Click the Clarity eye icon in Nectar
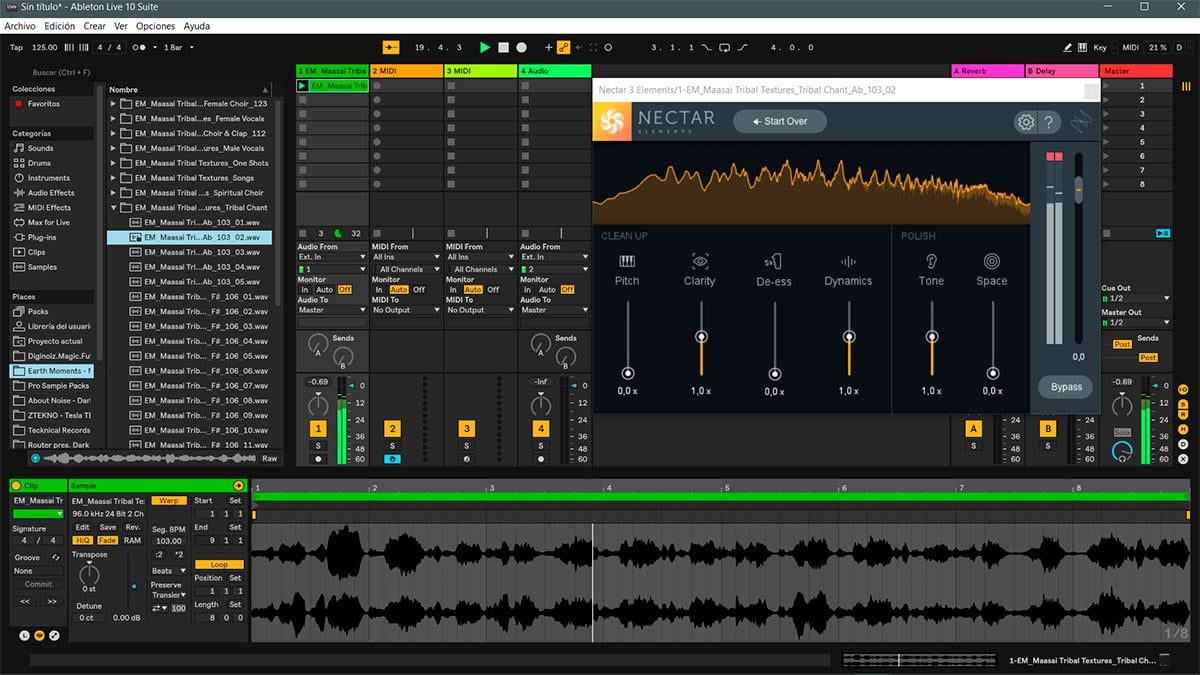The width and height of the screenshot is (1200, 675). [x=700, y=261]
